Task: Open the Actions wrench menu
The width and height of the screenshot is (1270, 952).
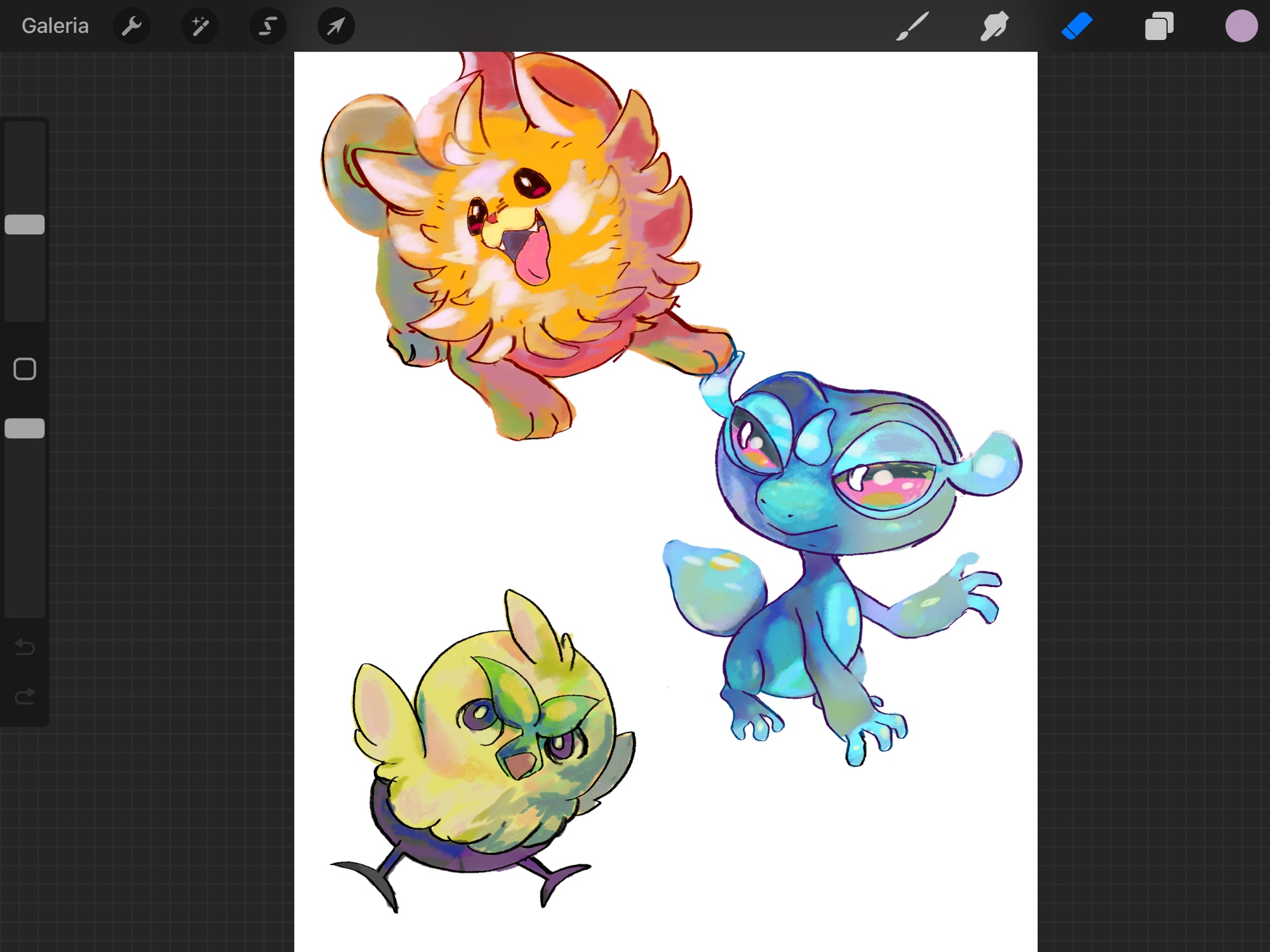Action: [131, 26]
